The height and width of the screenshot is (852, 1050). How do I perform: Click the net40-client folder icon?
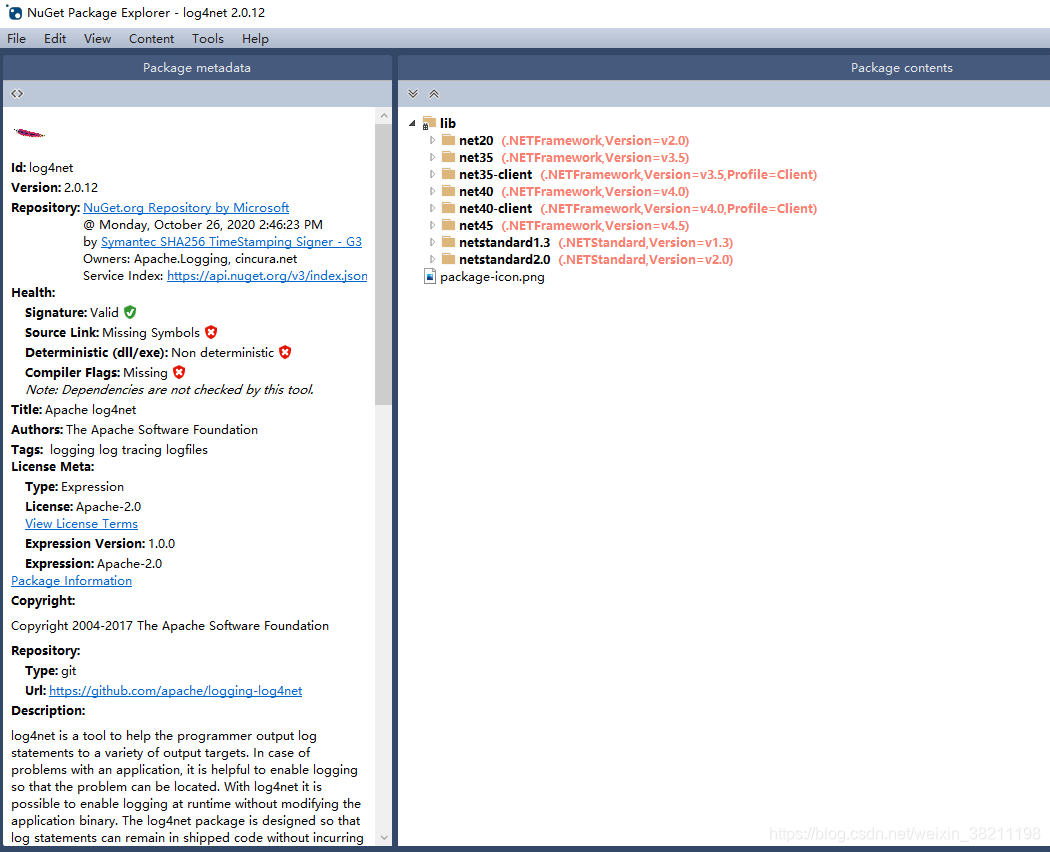[x=449, y=208]
